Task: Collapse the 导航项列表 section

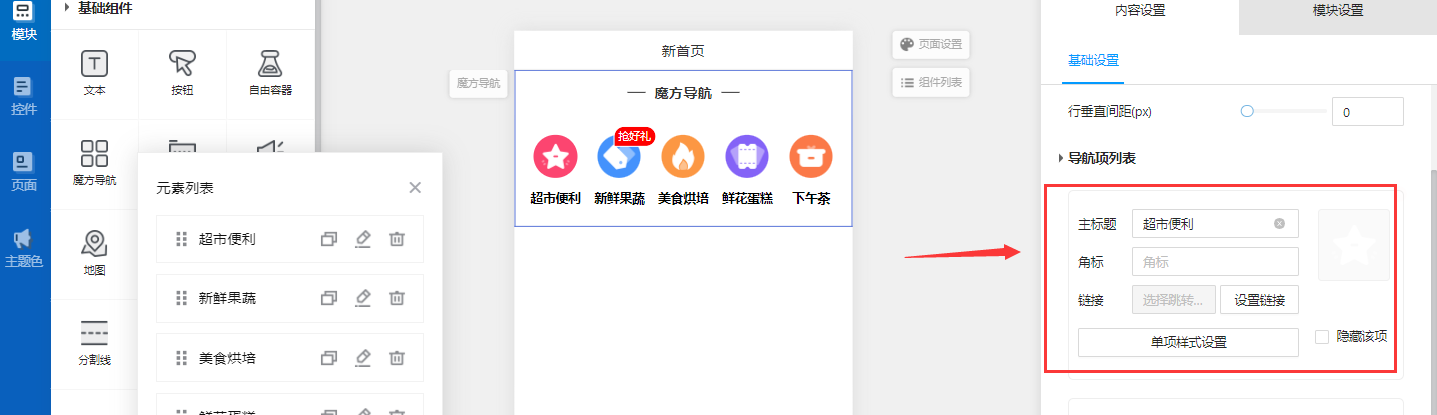Action: point(1061,158)
